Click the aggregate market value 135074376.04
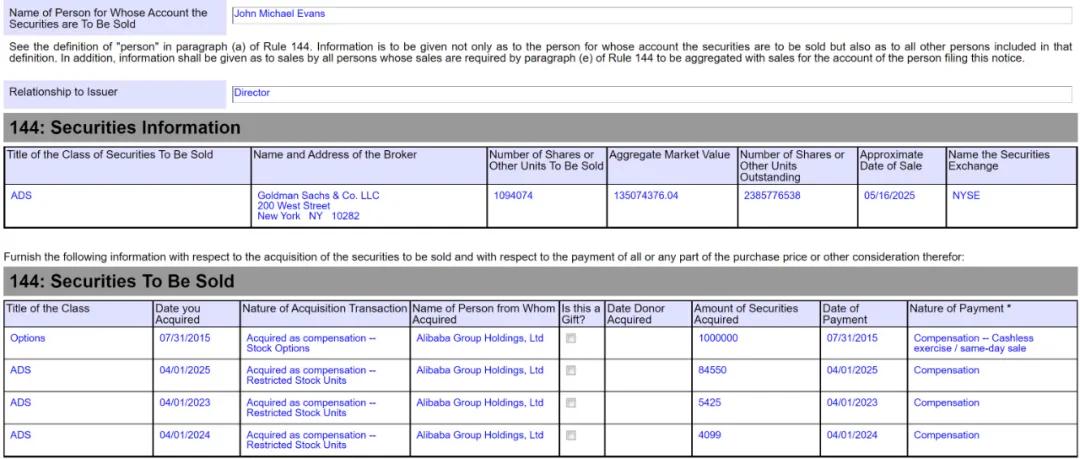Screen dimensions: 1080x459 click(645, 196)
